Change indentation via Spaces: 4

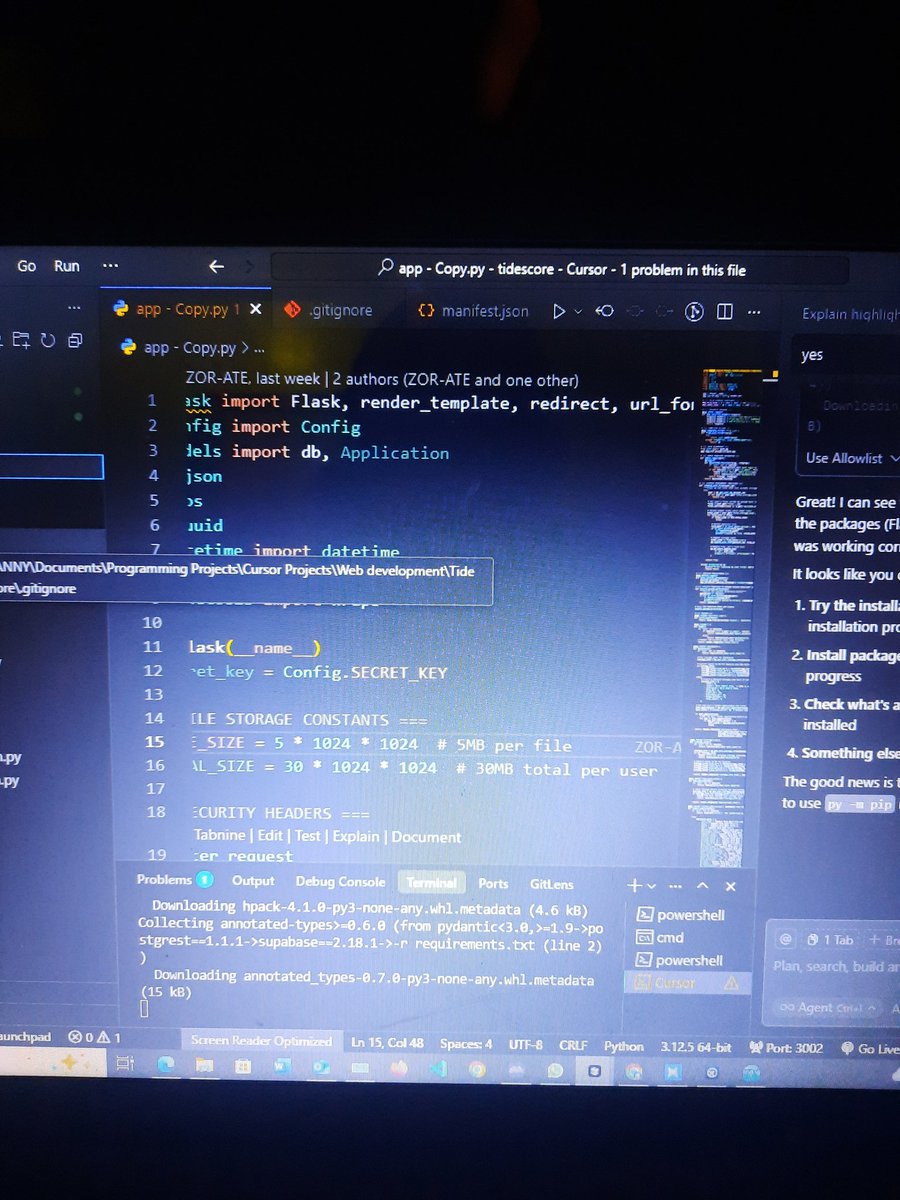click(466, 1044)
